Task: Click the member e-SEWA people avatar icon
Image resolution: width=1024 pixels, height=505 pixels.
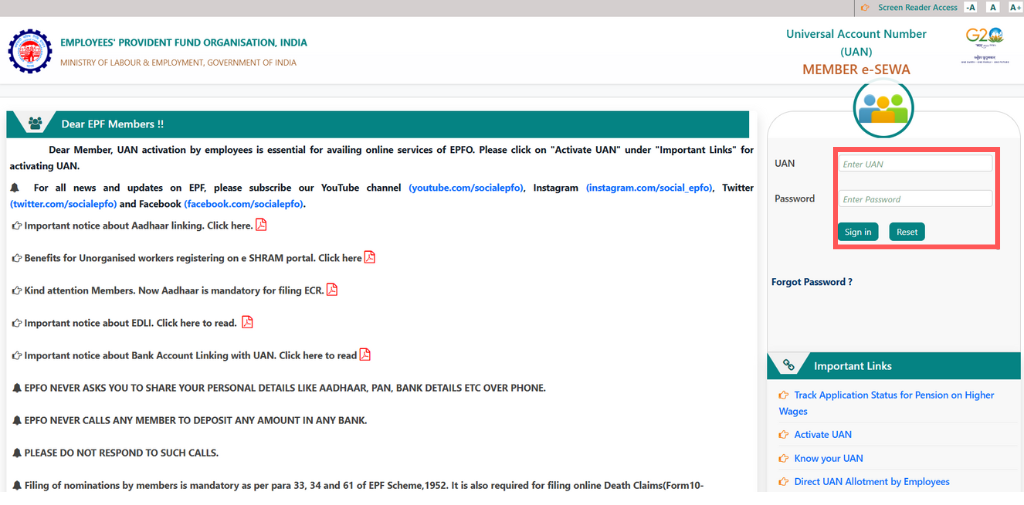Action: pos(883,108)
